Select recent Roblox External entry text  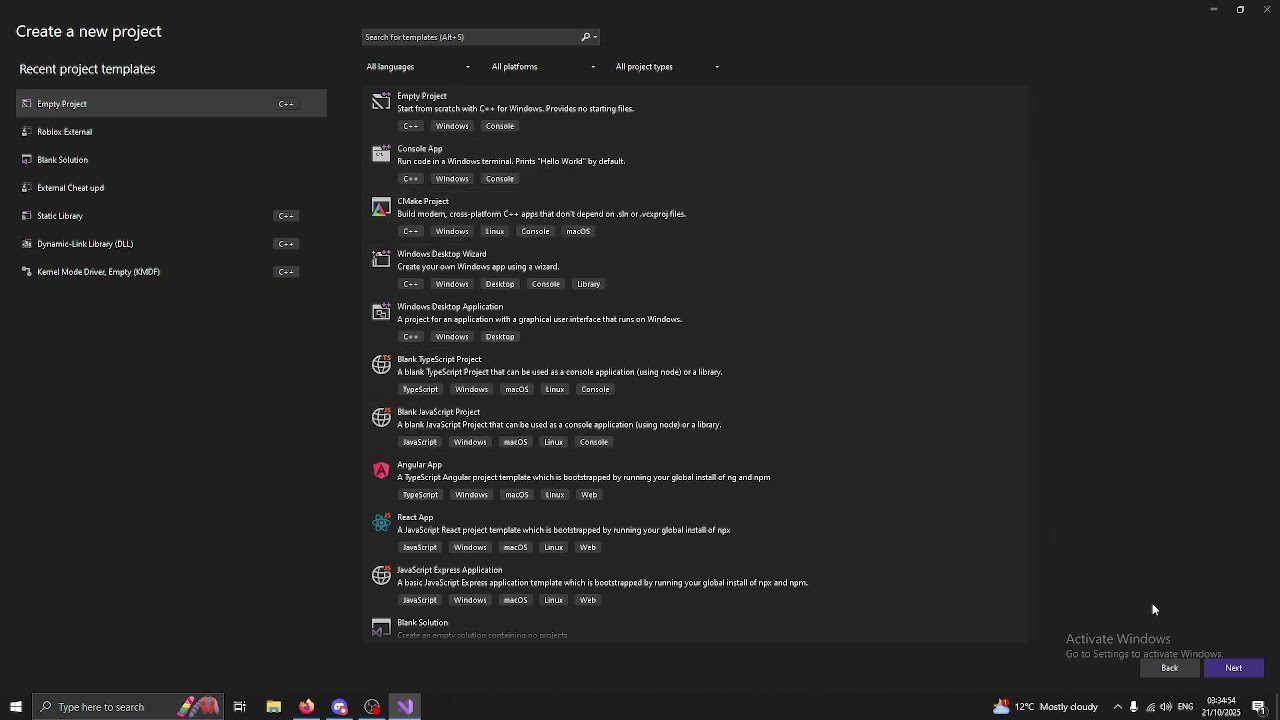(65, 132)
